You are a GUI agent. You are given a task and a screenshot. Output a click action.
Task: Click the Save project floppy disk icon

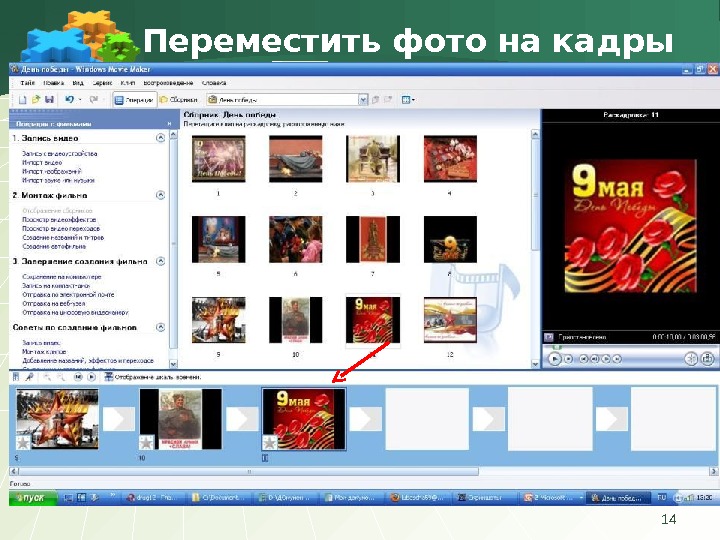50,99
